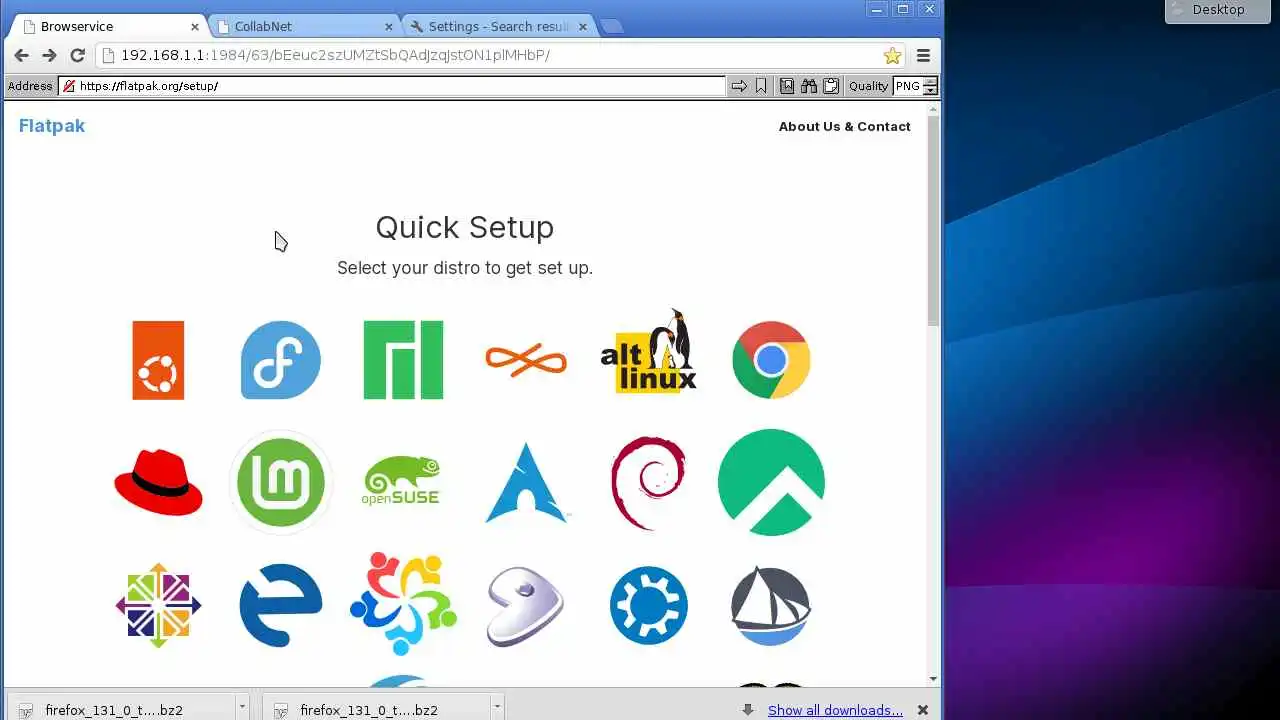Open first firefox_131 download's dropdown arrow

(x=242, y=706)
